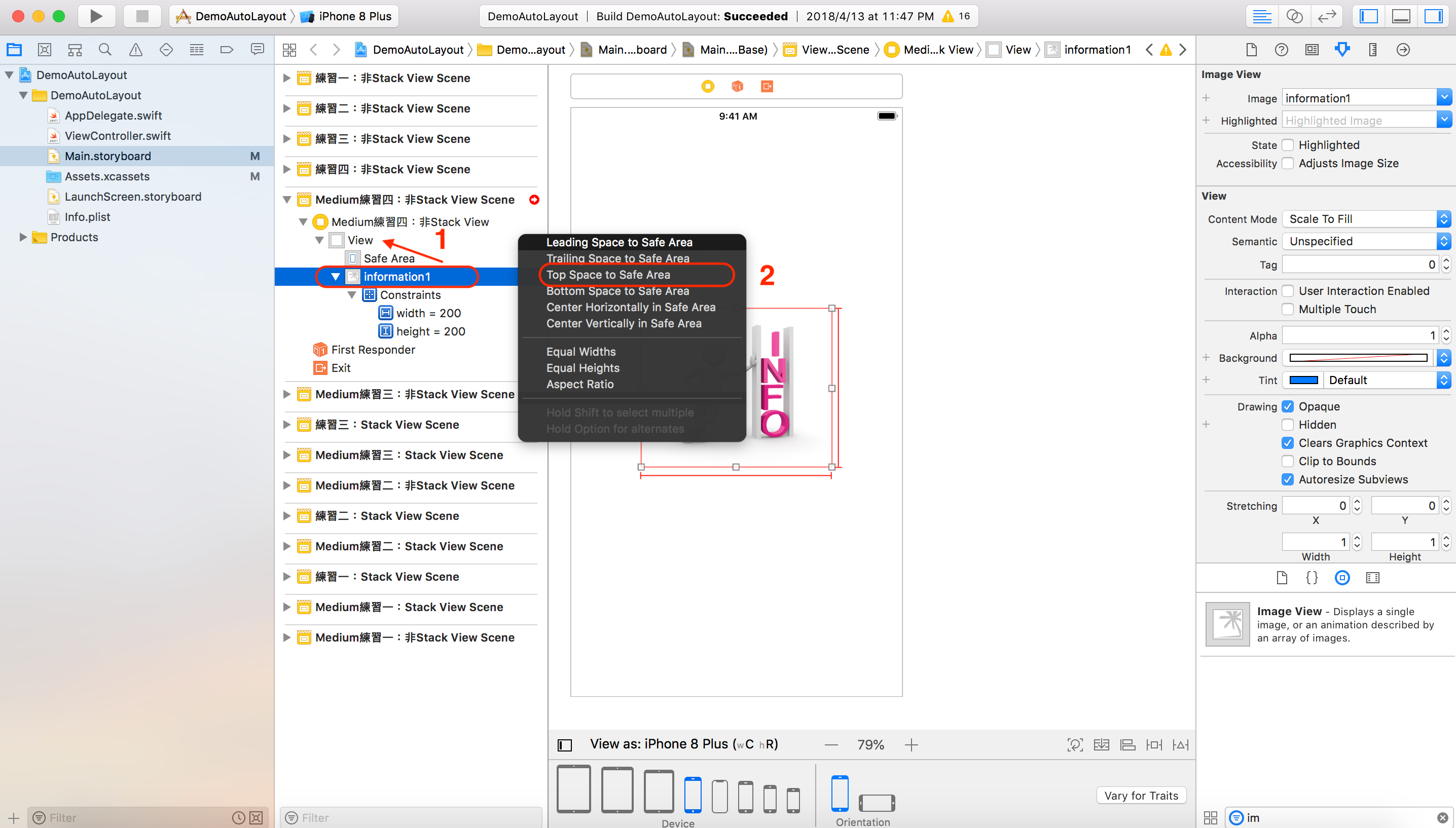Click the Background color swatch

tap(1358, 358)
